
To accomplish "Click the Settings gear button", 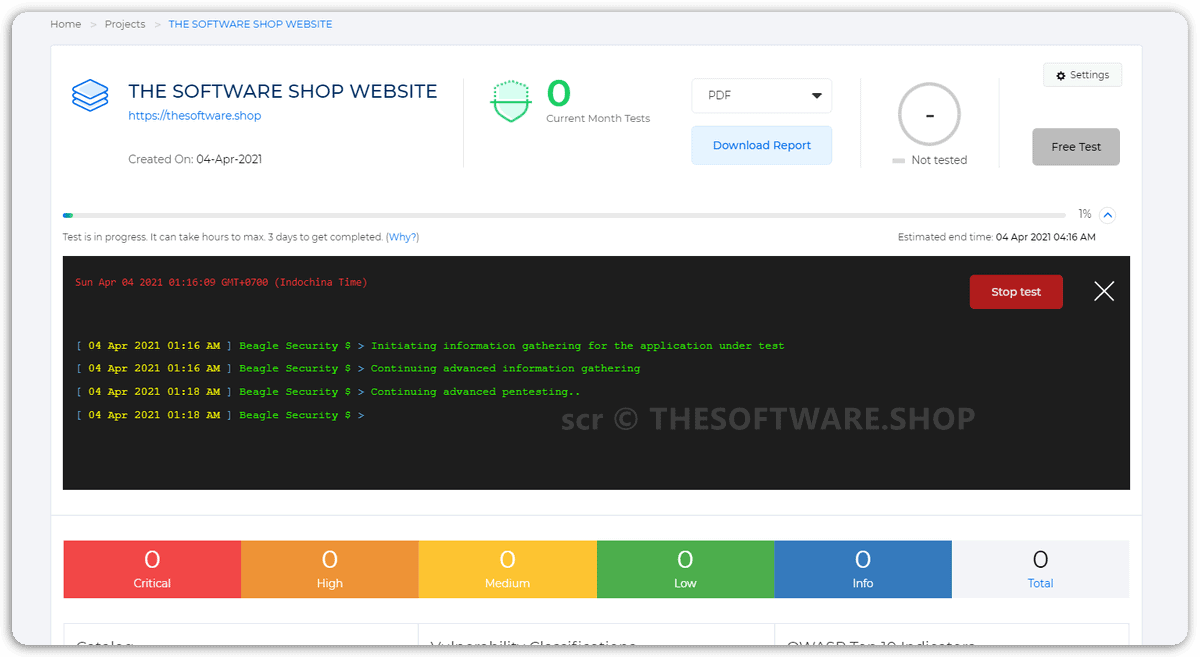I will [1083, 75].
